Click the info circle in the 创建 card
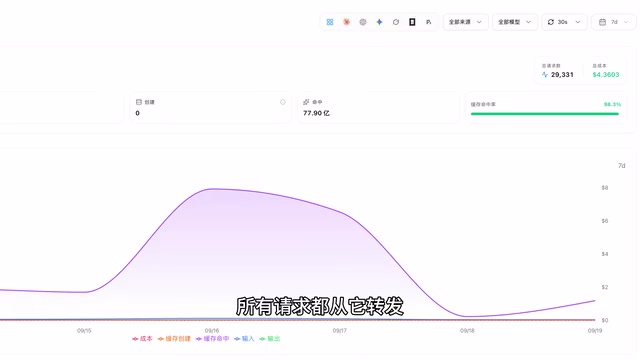 (283, 102)
